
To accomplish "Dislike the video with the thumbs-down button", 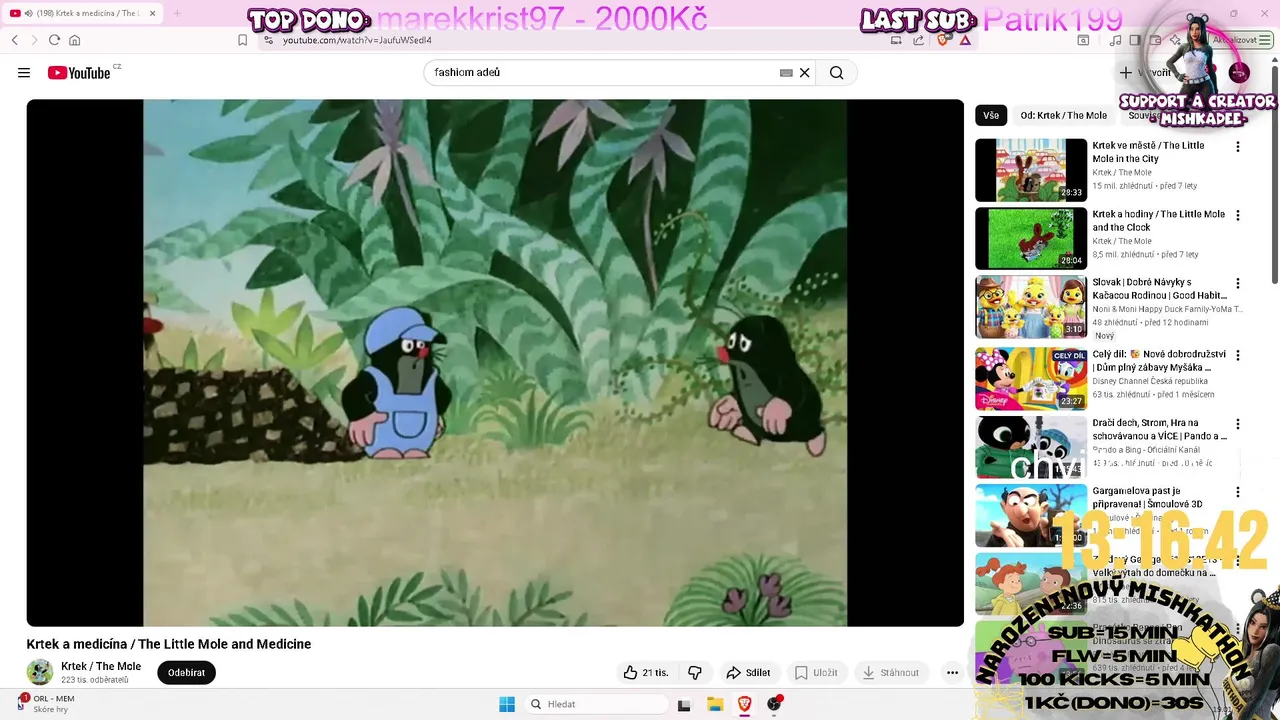I will tap(695, 673).
